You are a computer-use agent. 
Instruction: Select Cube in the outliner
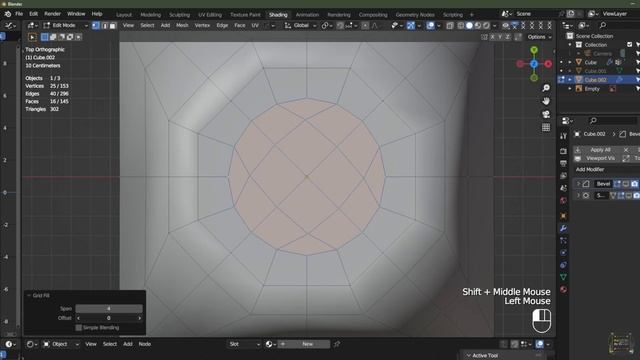[x=591, y=62]
